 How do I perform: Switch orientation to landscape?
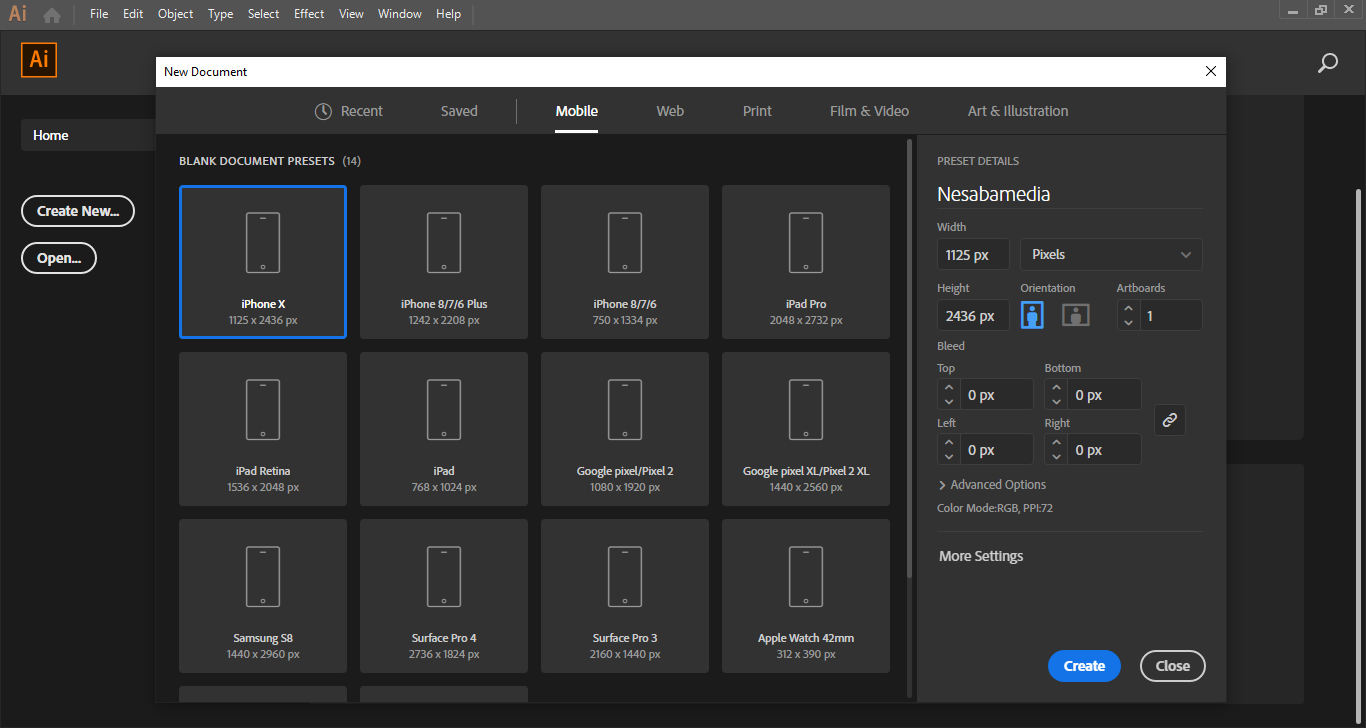coord(1075,315)
